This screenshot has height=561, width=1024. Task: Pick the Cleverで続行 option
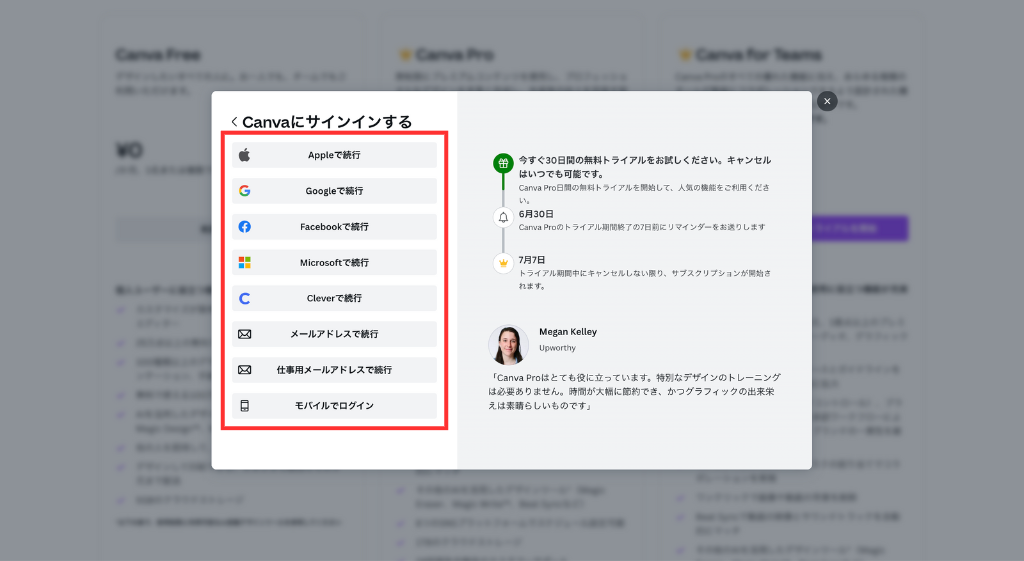coord(334,298)
